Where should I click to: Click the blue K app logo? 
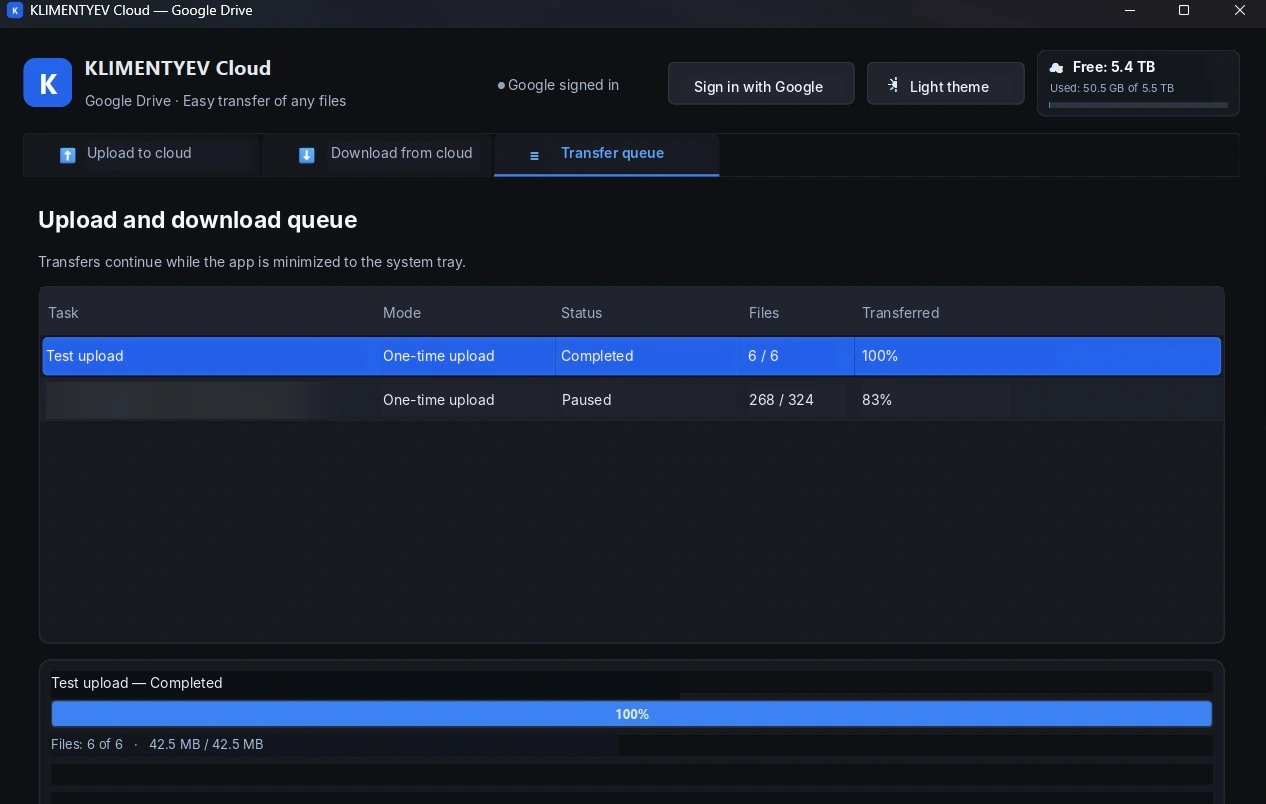click(x=48, y=82)
